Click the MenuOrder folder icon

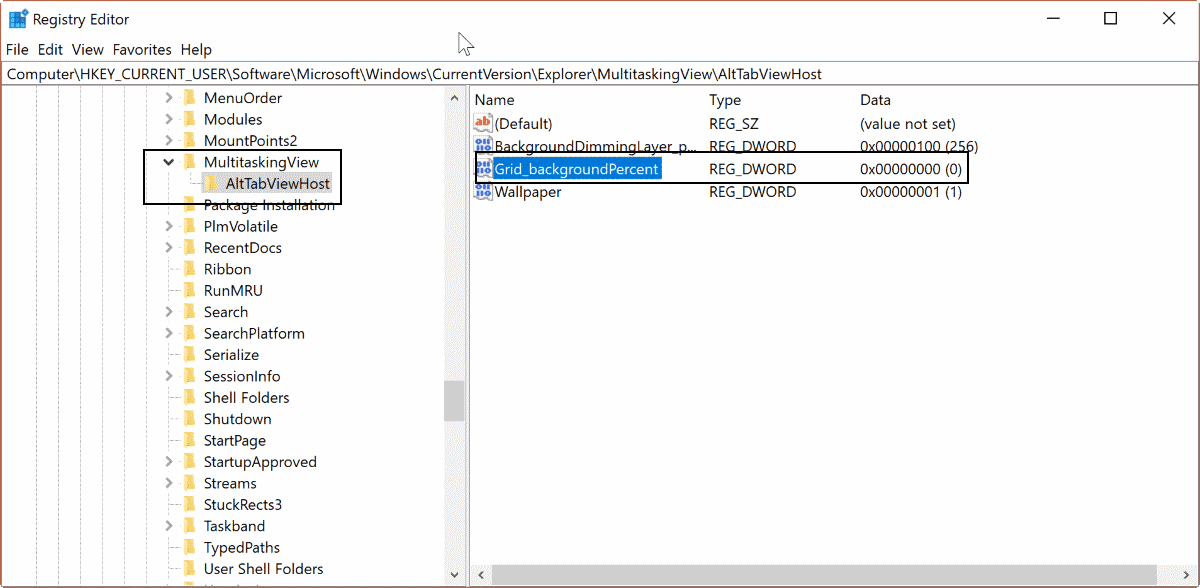189,98
